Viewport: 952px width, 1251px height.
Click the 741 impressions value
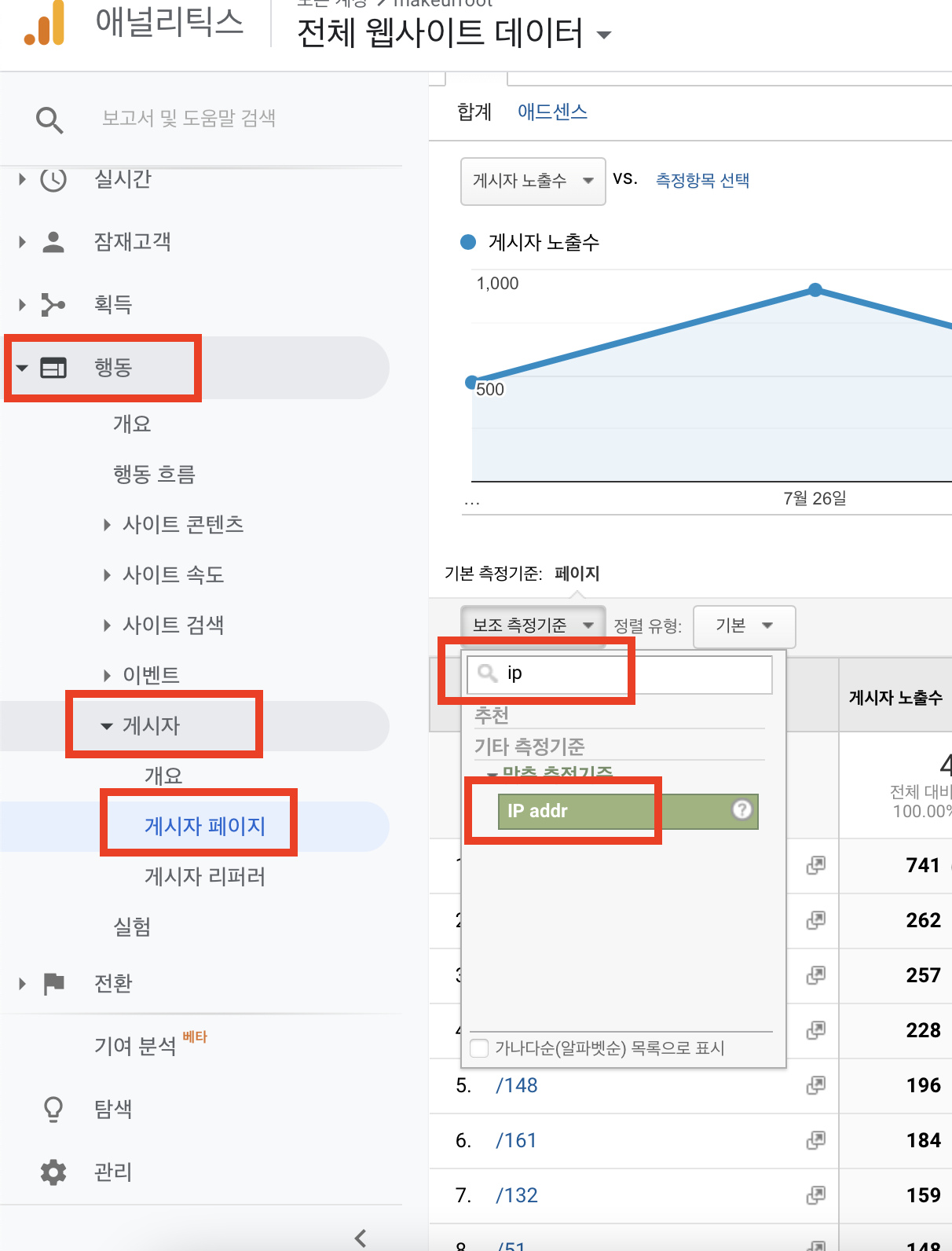(923, 865)
